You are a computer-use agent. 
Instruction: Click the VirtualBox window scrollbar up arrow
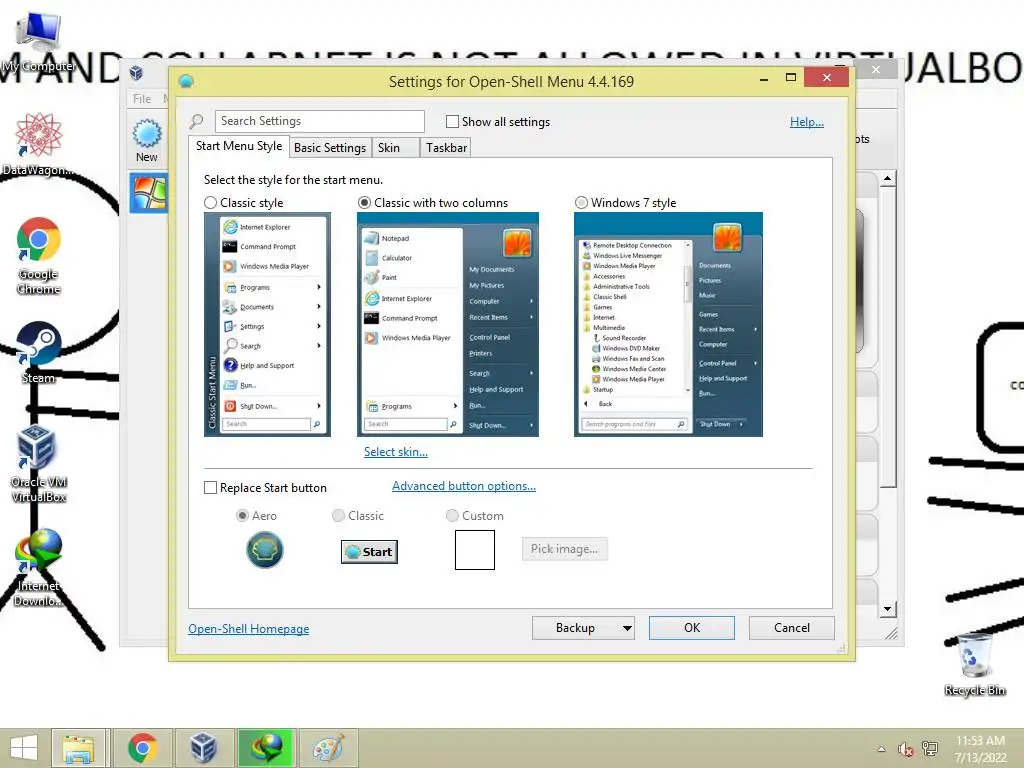tap(887, 178)
